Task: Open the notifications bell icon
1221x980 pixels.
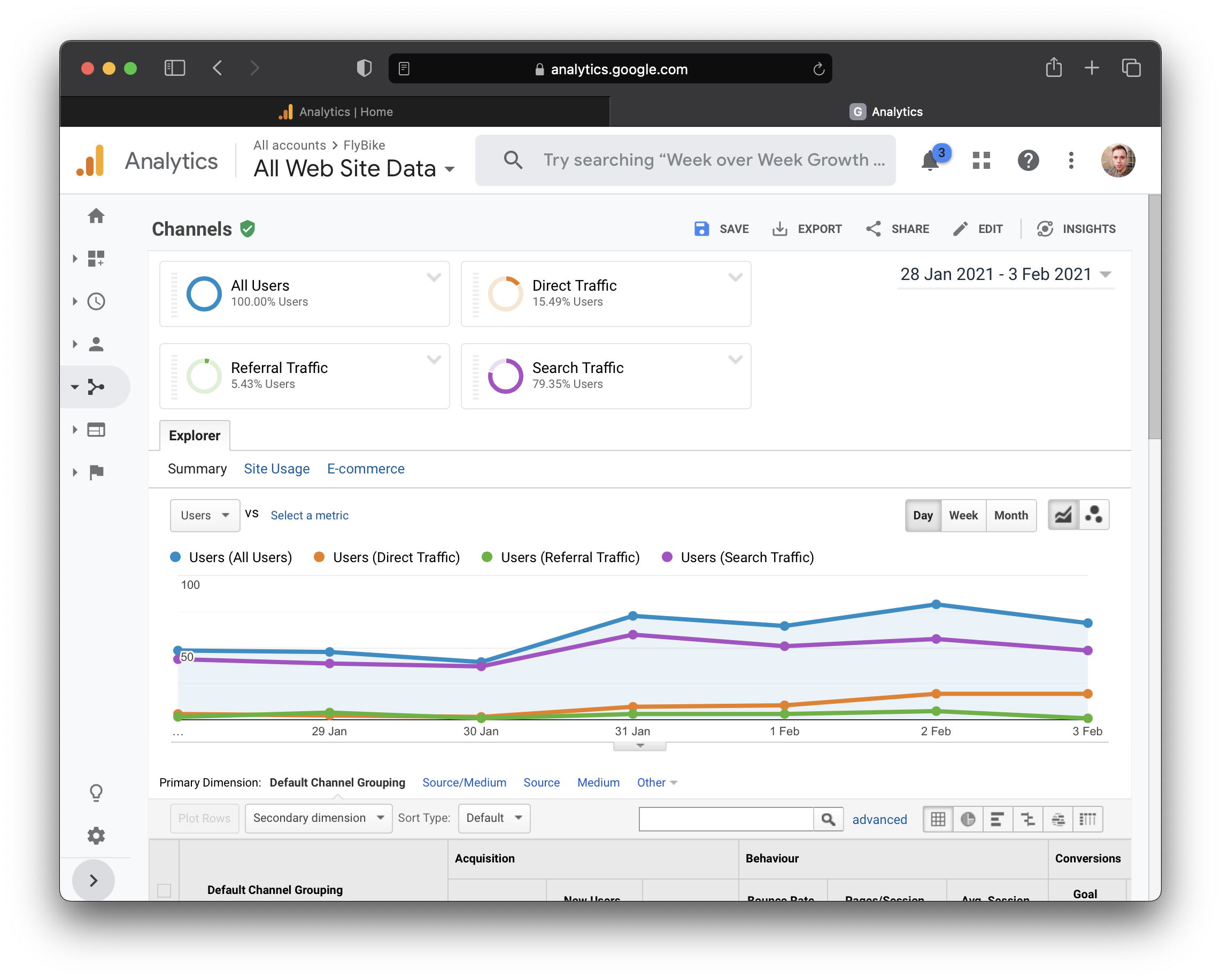Action: 930,161
